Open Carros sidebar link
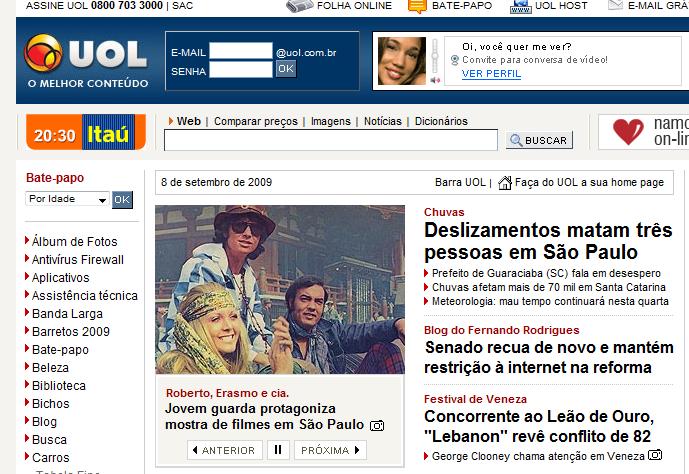Screen dimensions: 689x474 [x=51, y=458]
